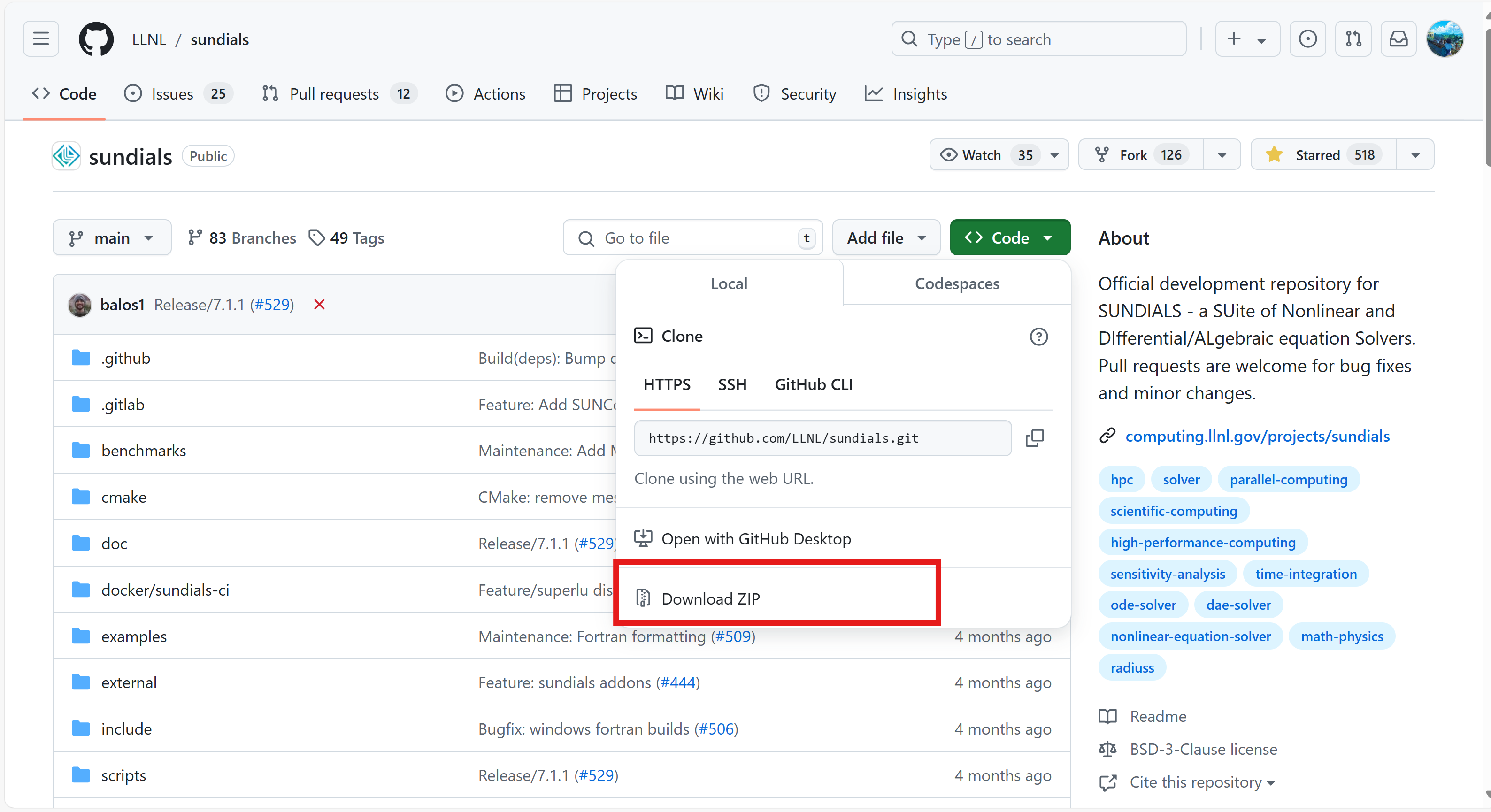The image size is (1491, 812).
Task: Open the notifications inbox icon
Action: tap(1398, 39)
